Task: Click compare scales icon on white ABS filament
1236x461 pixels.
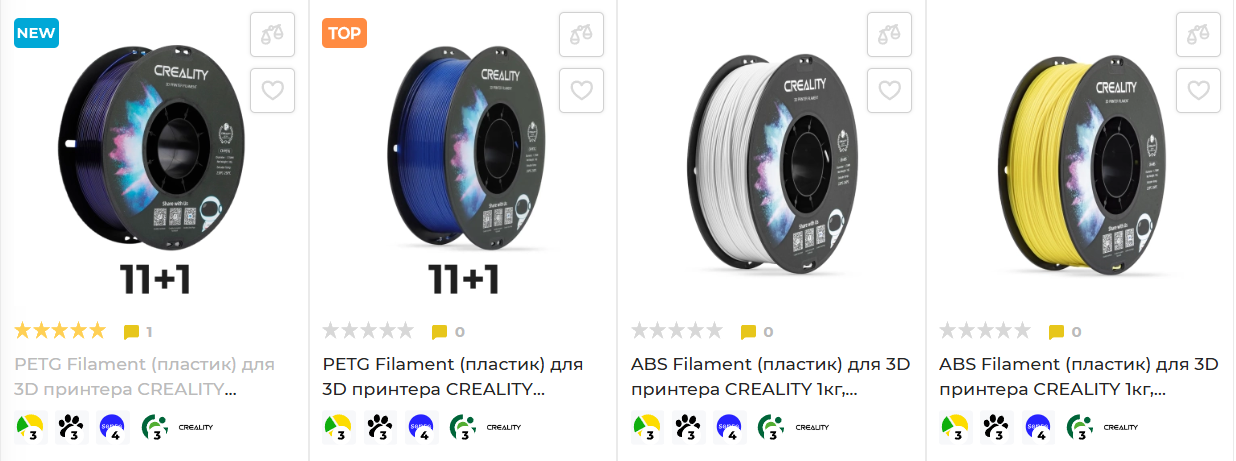Action: (x=889, y=35)
